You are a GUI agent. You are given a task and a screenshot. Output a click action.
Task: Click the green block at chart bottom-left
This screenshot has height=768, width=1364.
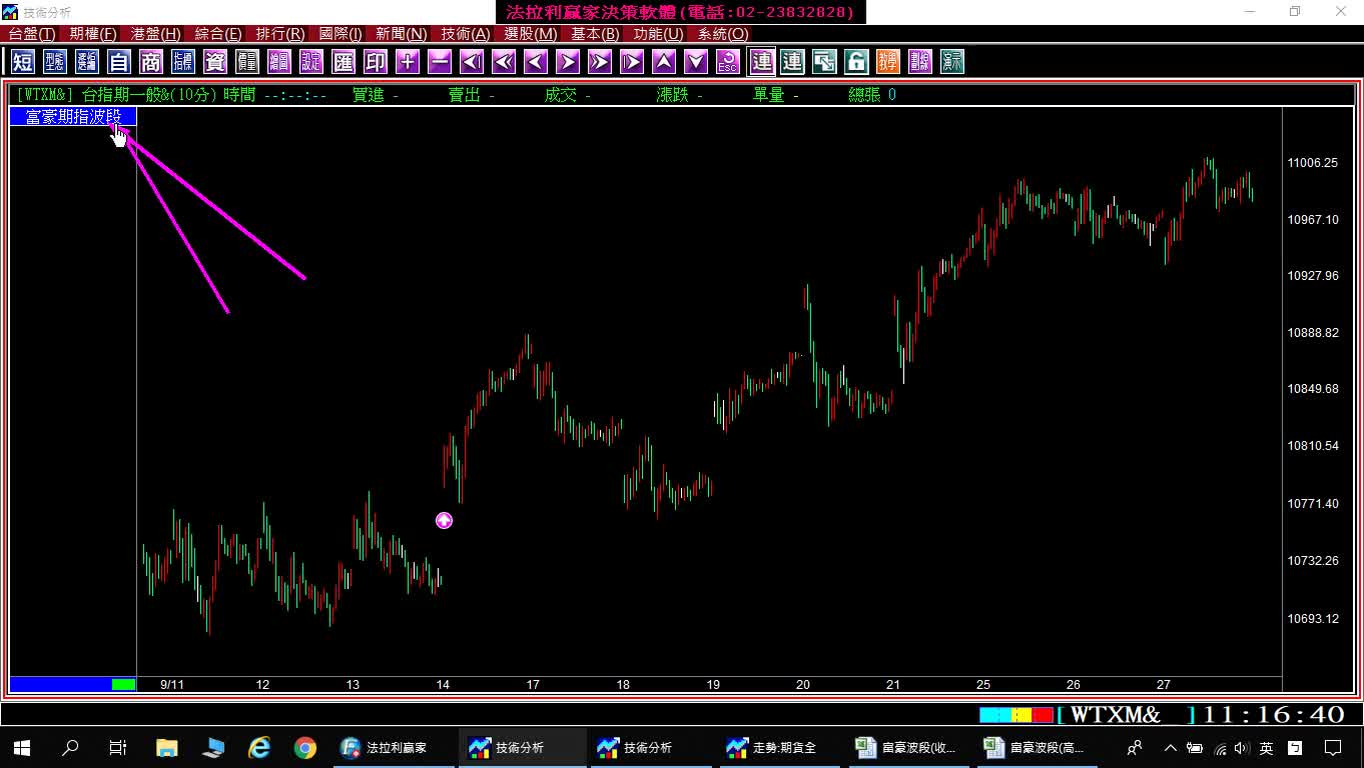(124, 684)
